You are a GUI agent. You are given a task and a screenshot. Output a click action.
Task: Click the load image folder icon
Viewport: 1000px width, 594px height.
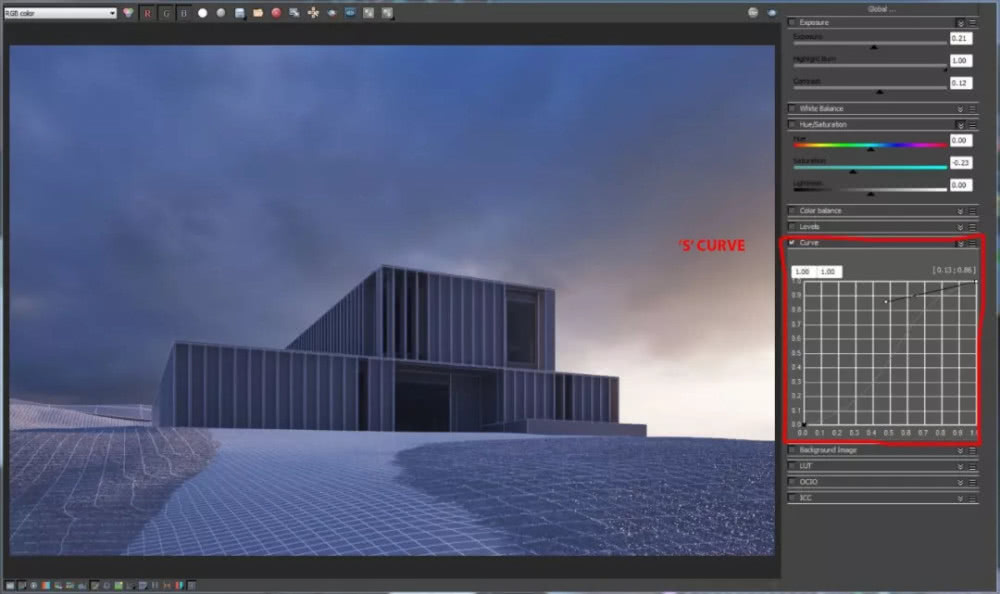[x=257, y=13]
